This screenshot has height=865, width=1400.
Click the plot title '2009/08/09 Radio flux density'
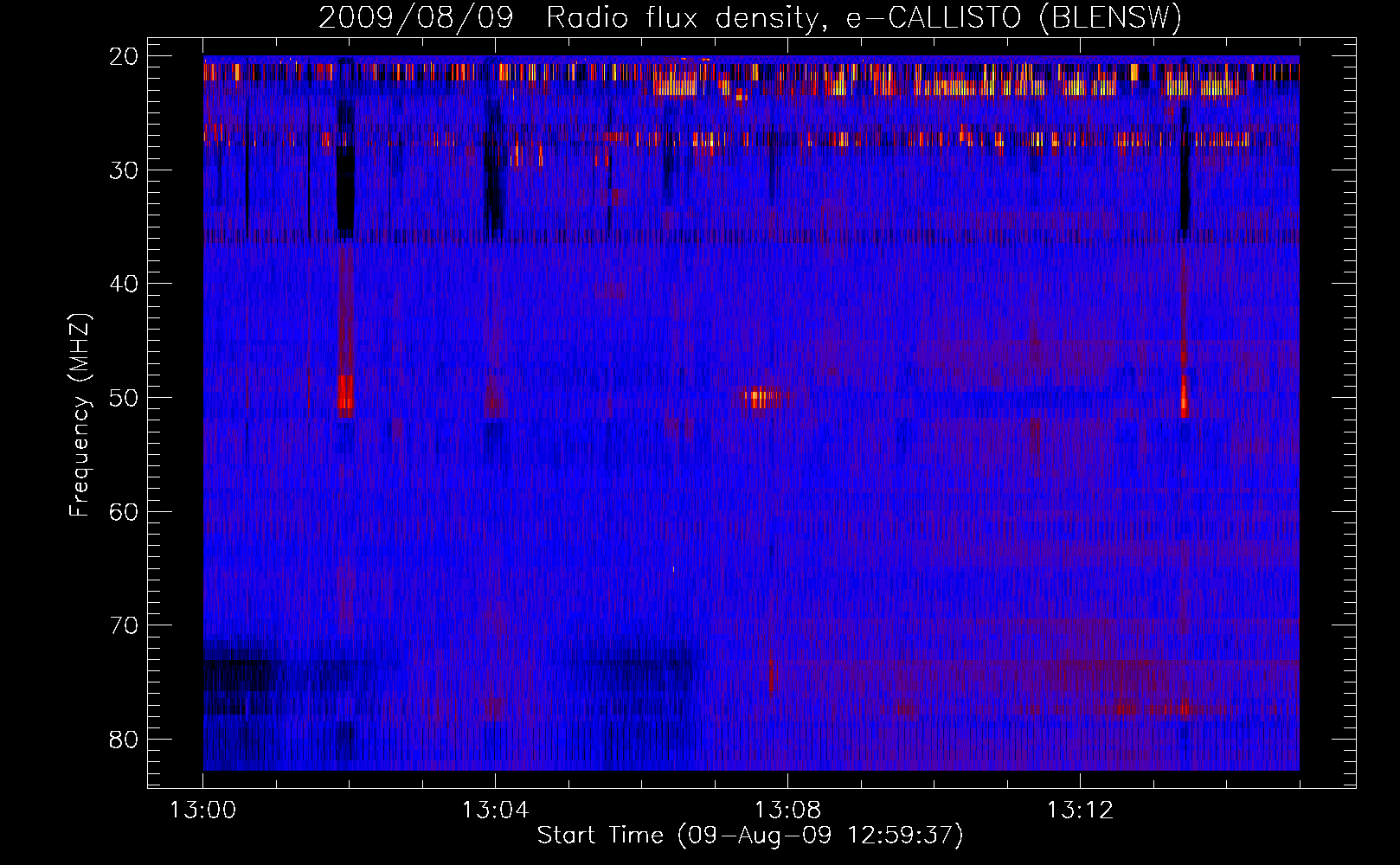[750, 17]
